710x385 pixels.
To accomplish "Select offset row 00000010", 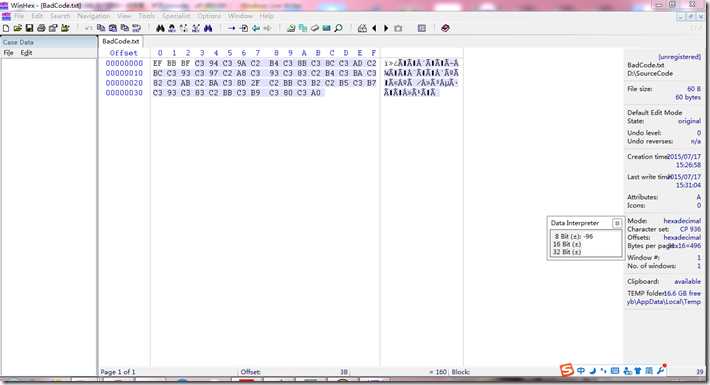I will click(124, 73).
